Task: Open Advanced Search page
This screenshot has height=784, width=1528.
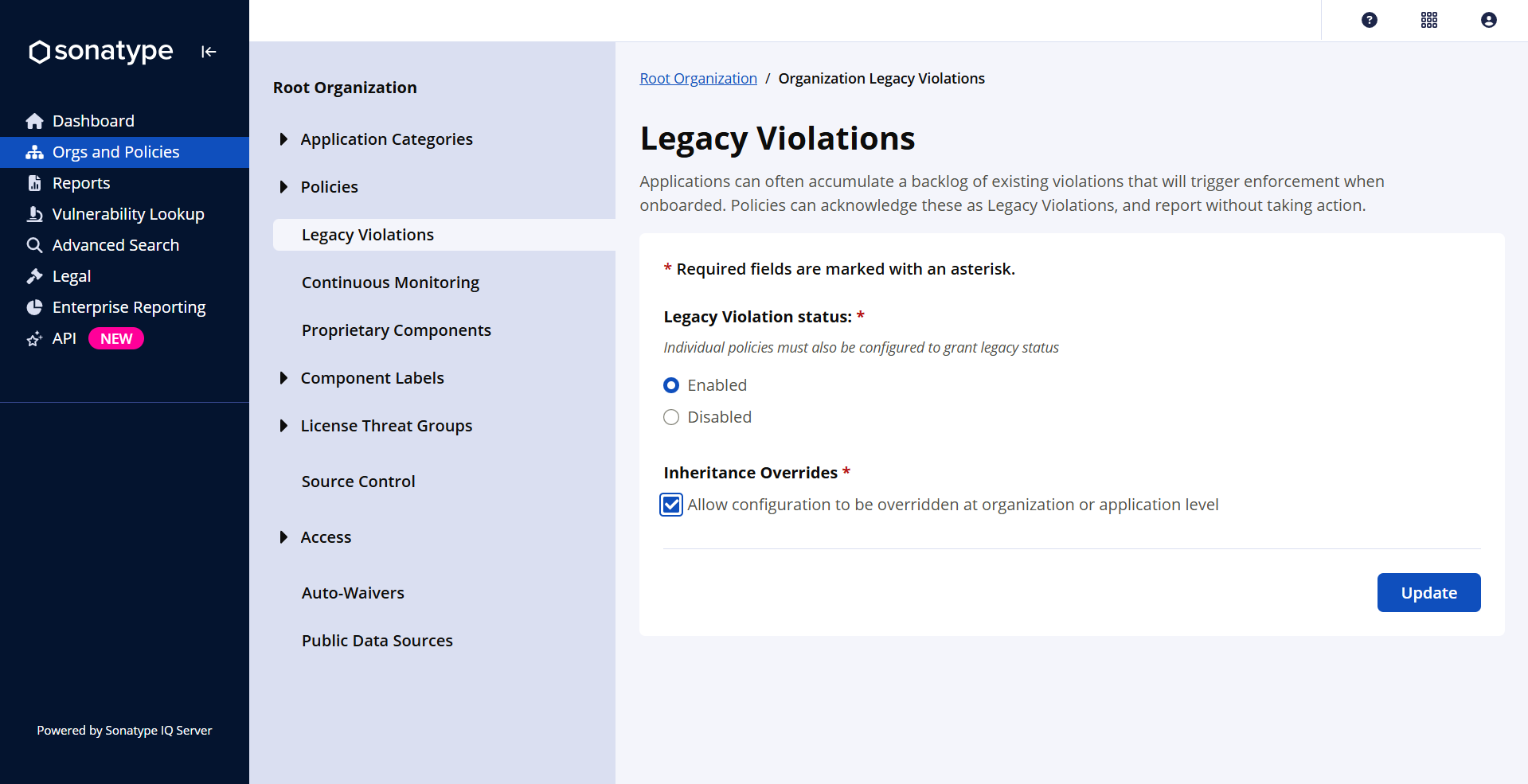Action: tap(124, 245)
